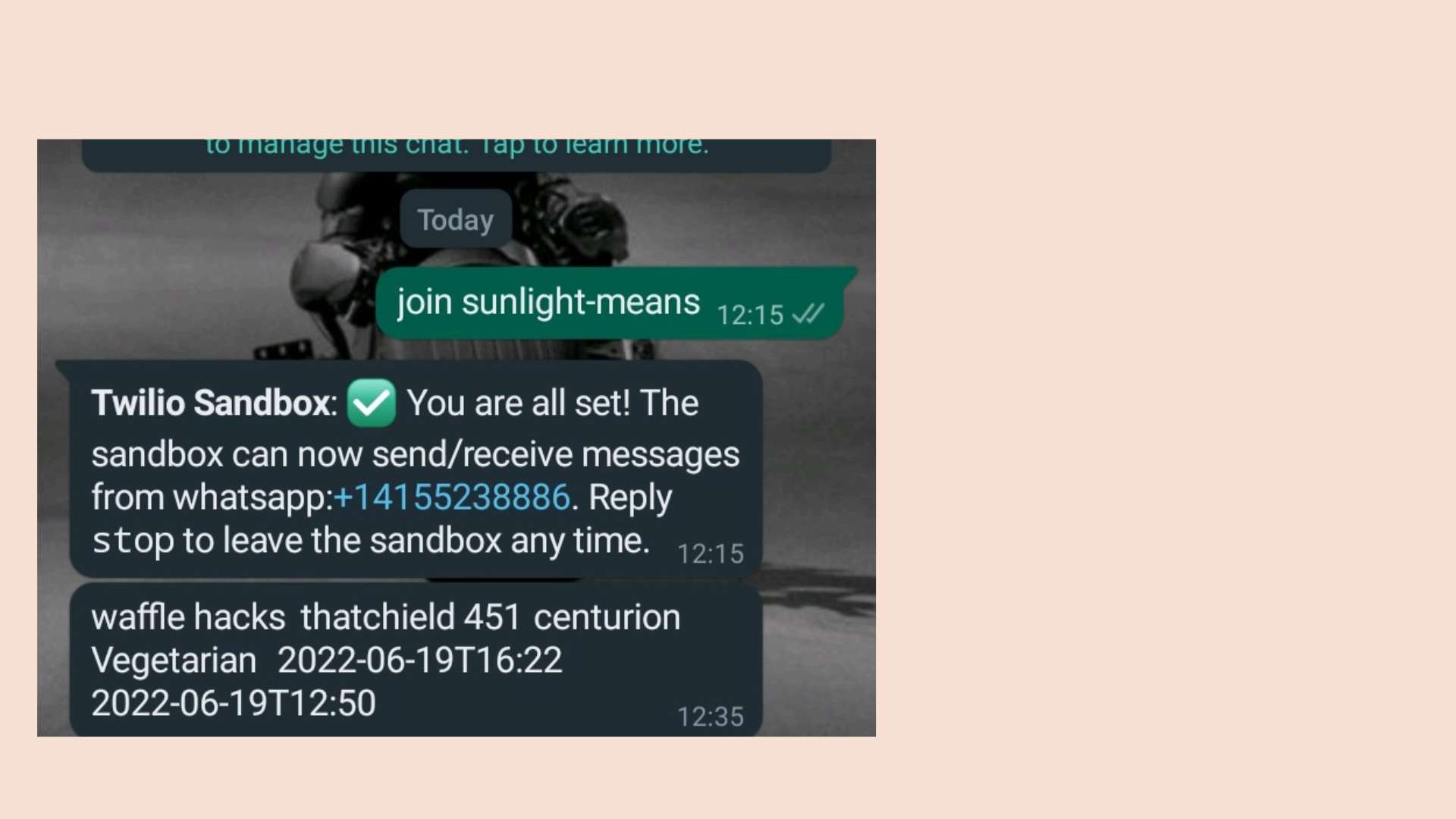This screenshot has width=1456, height=819.
Task: Tap the 'Vegetarian' text in message
Action: tap(174, 661)
